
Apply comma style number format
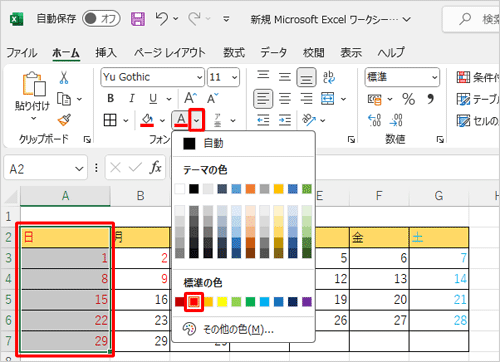[x=430, y=99]
